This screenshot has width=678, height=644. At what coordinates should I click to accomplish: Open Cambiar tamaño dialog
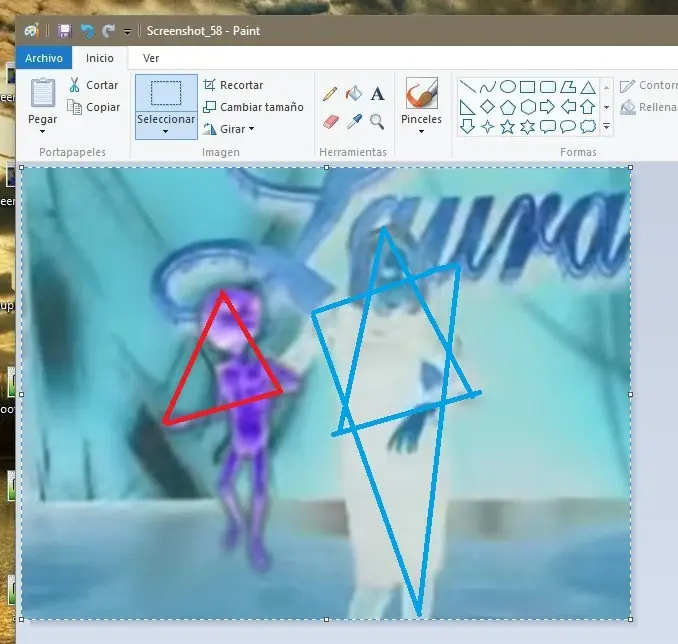253,107
